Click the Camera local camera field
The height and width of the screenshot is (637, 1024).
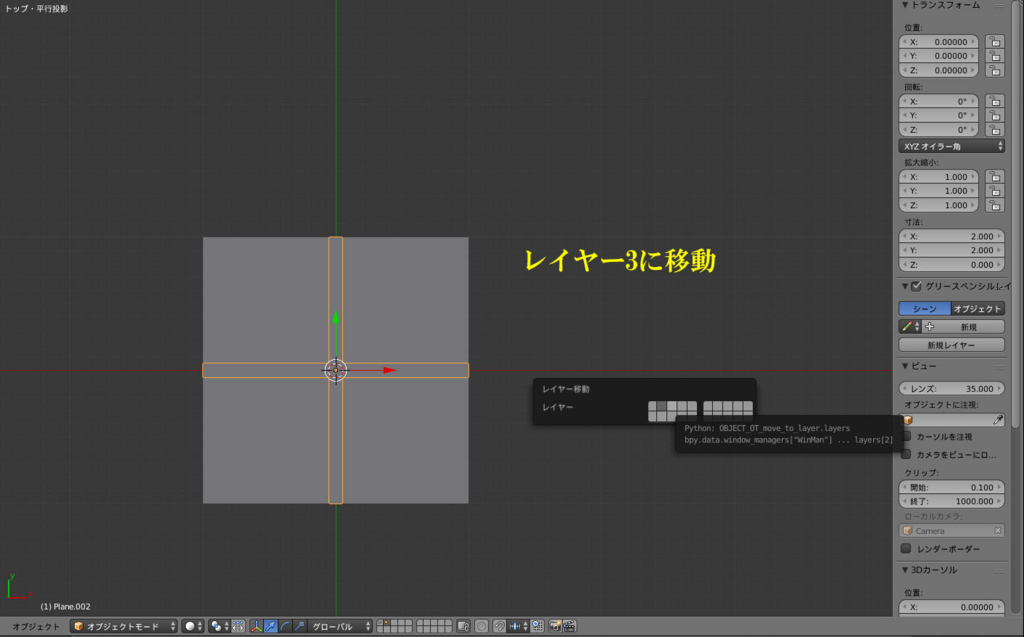tap(952, 531)
